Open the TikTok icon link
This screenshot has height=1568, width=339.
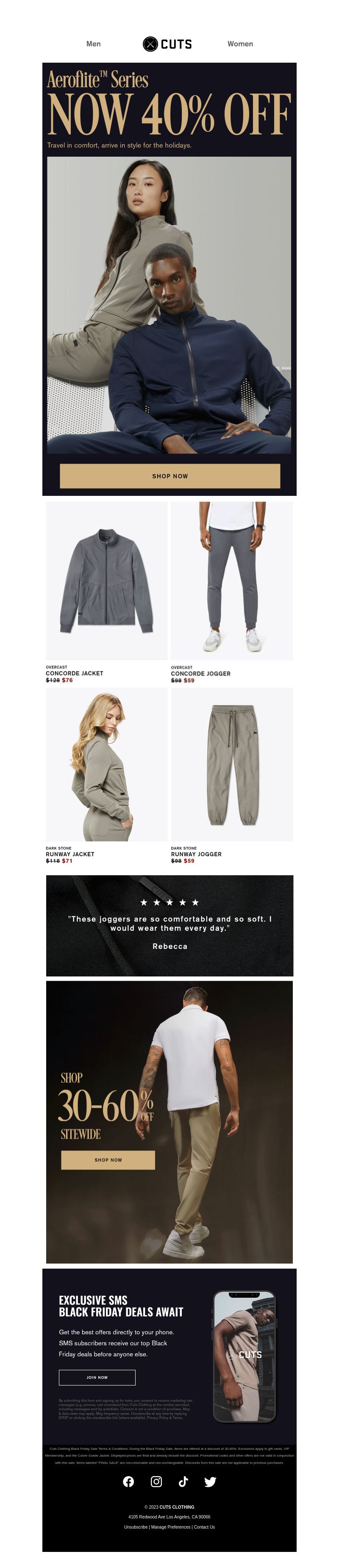(183, 1481)
